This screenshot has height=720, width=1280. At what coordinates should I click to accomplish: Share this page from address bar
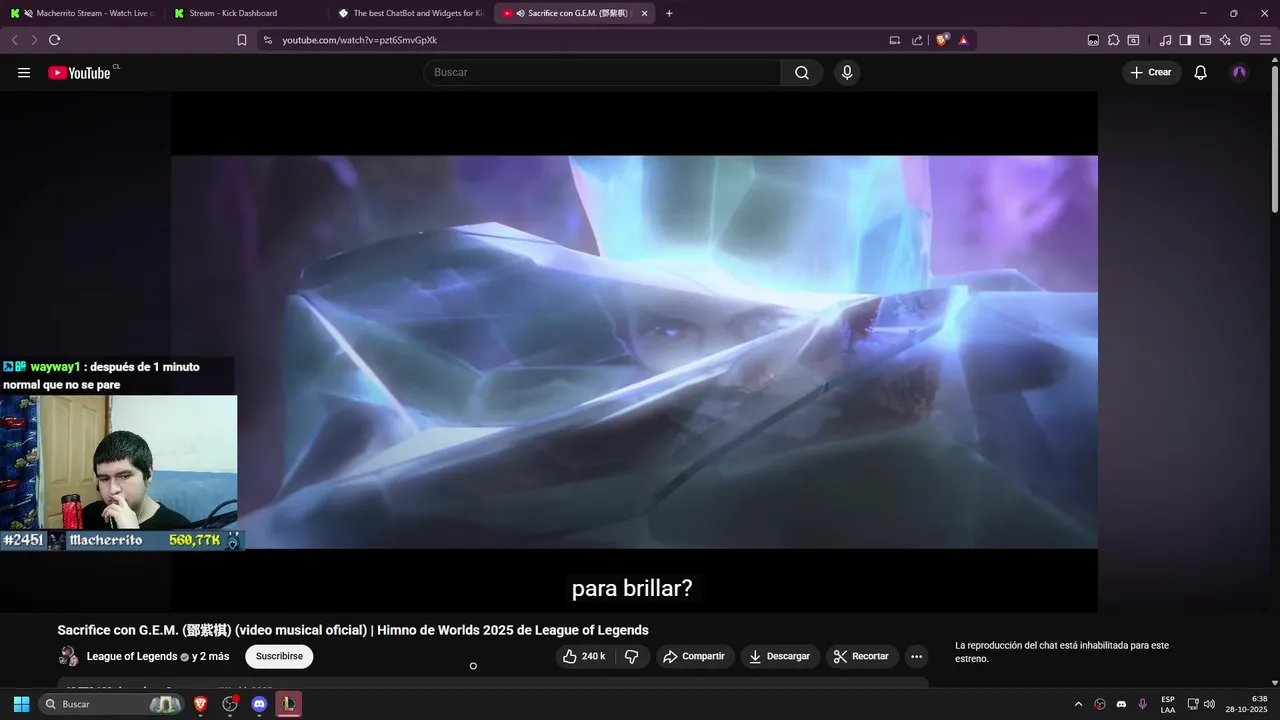[917, 40]
